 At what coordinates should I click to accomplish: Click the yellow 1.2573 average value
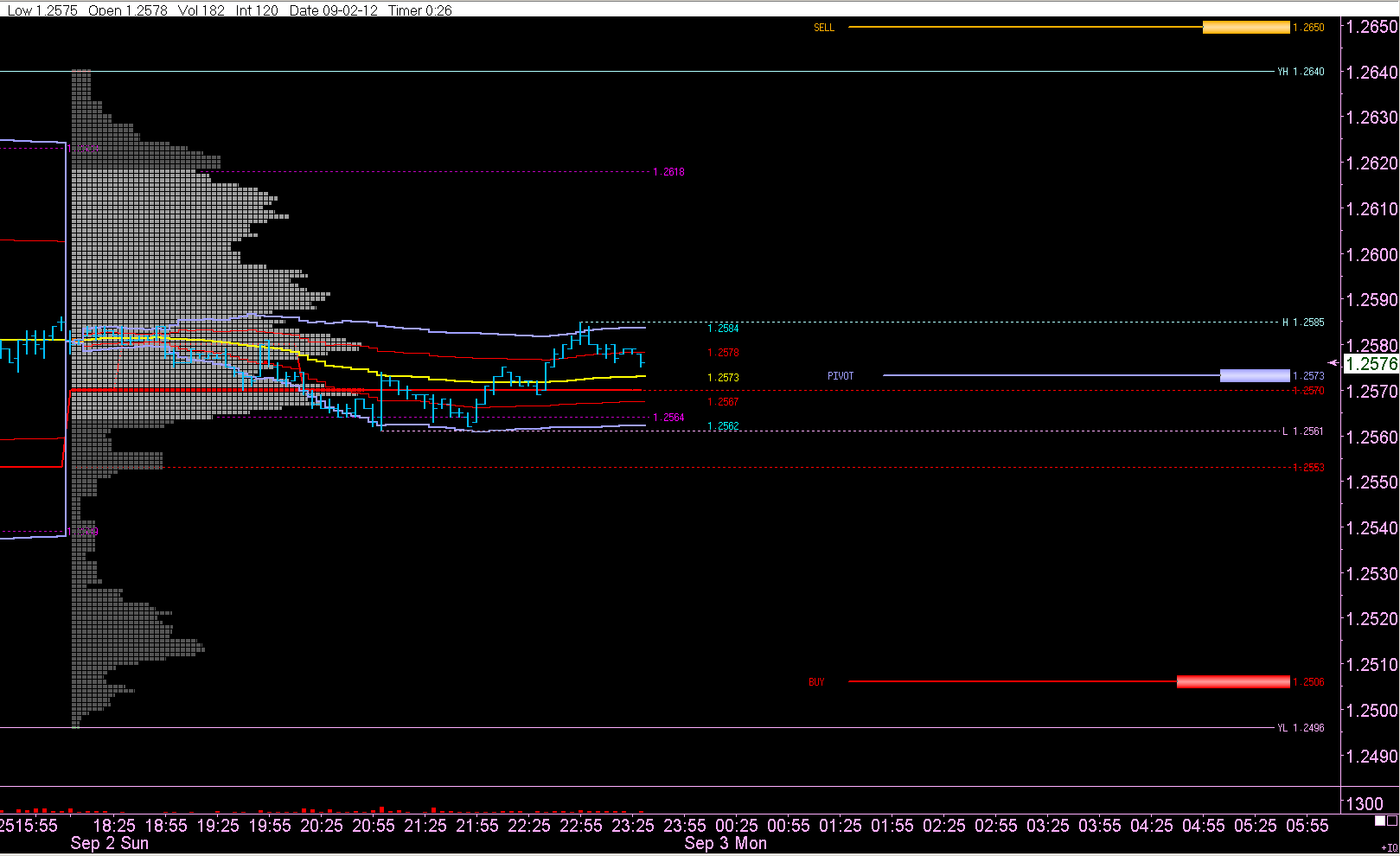[x=723, y=378]
